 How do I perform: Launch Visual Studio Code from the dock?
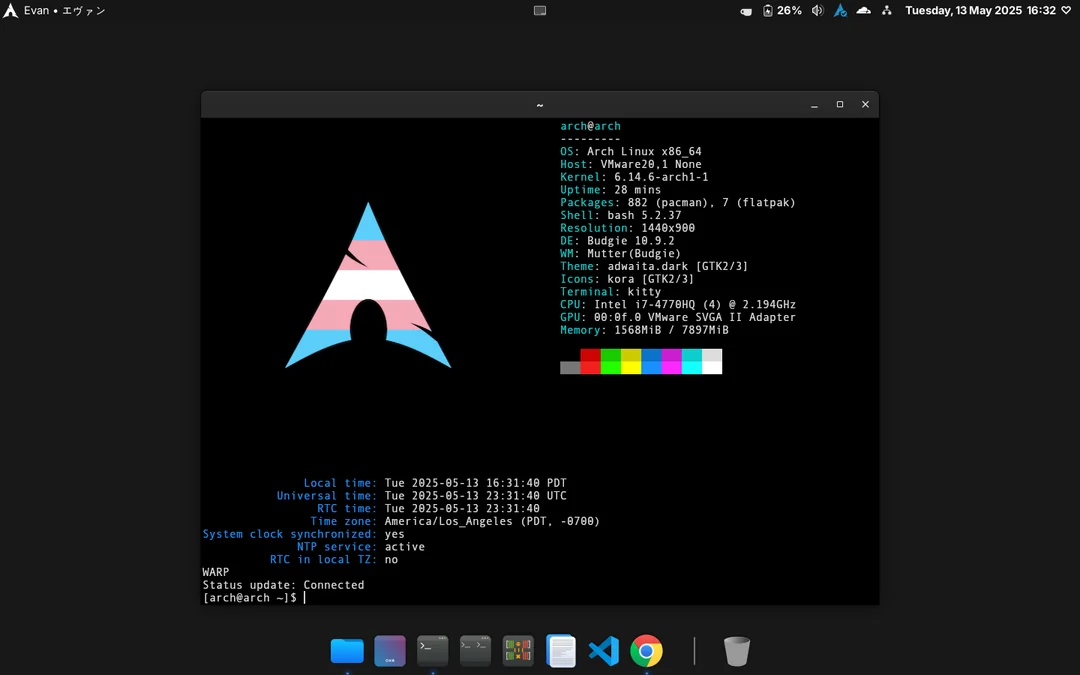604,651
